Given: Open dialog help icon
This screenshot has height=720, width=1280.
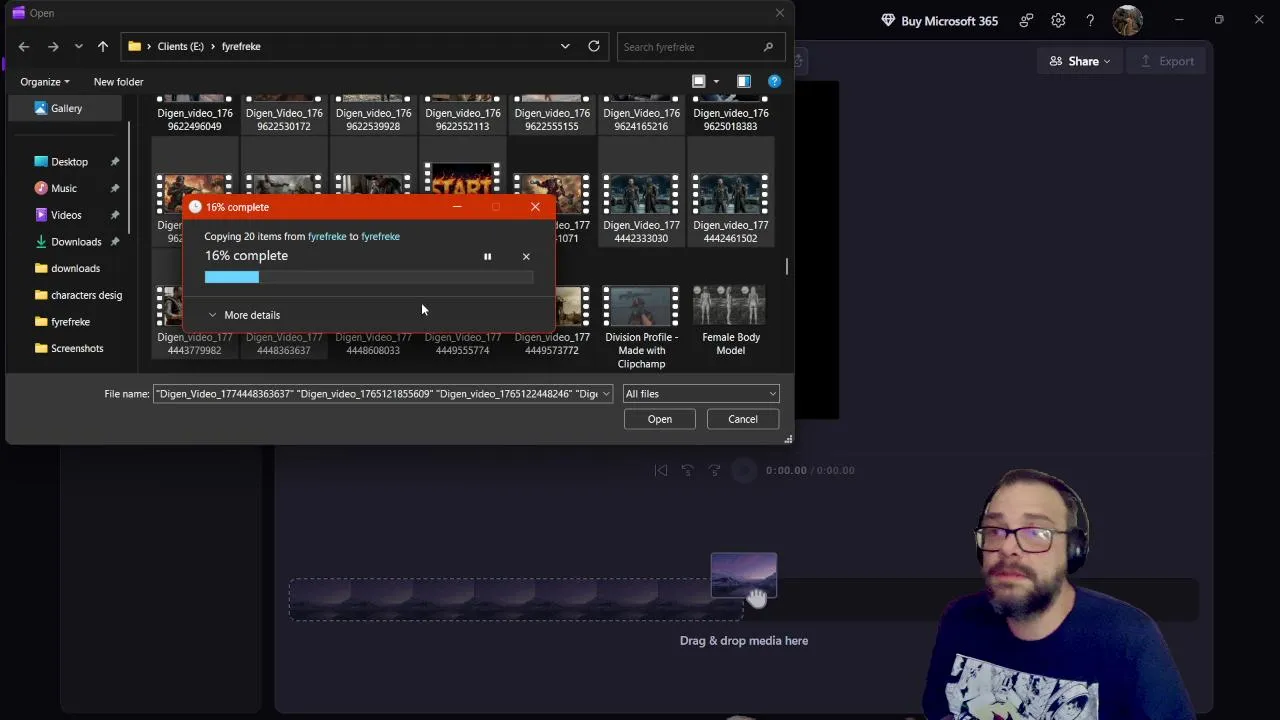Looking at the screenshot, I should [x=774, y=82].
